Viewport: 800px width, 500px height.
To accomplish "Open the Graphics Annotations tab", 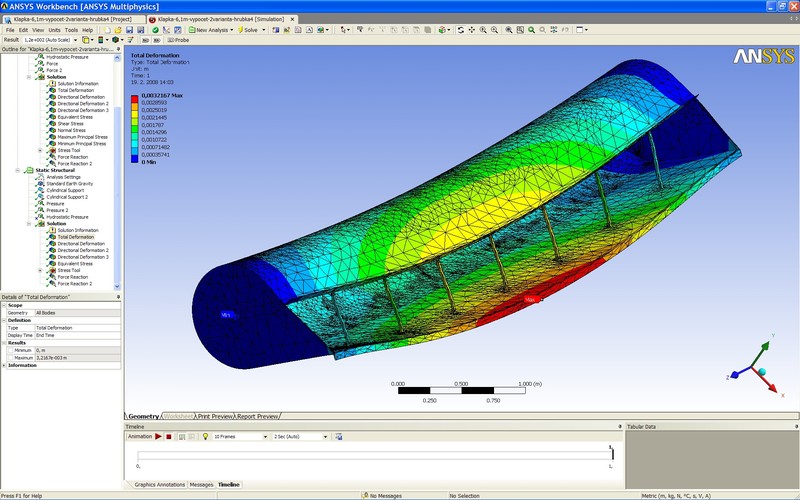I will tap(159, 485).
